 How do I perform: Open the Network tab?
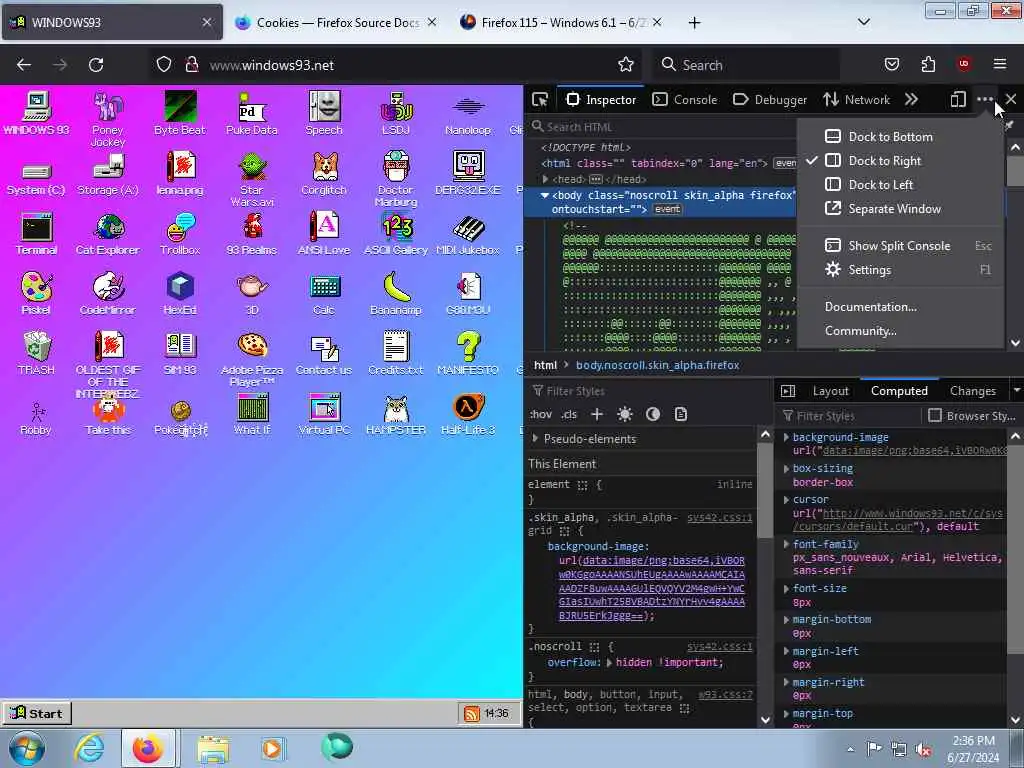pyautogui.click(x=856, y=99)
